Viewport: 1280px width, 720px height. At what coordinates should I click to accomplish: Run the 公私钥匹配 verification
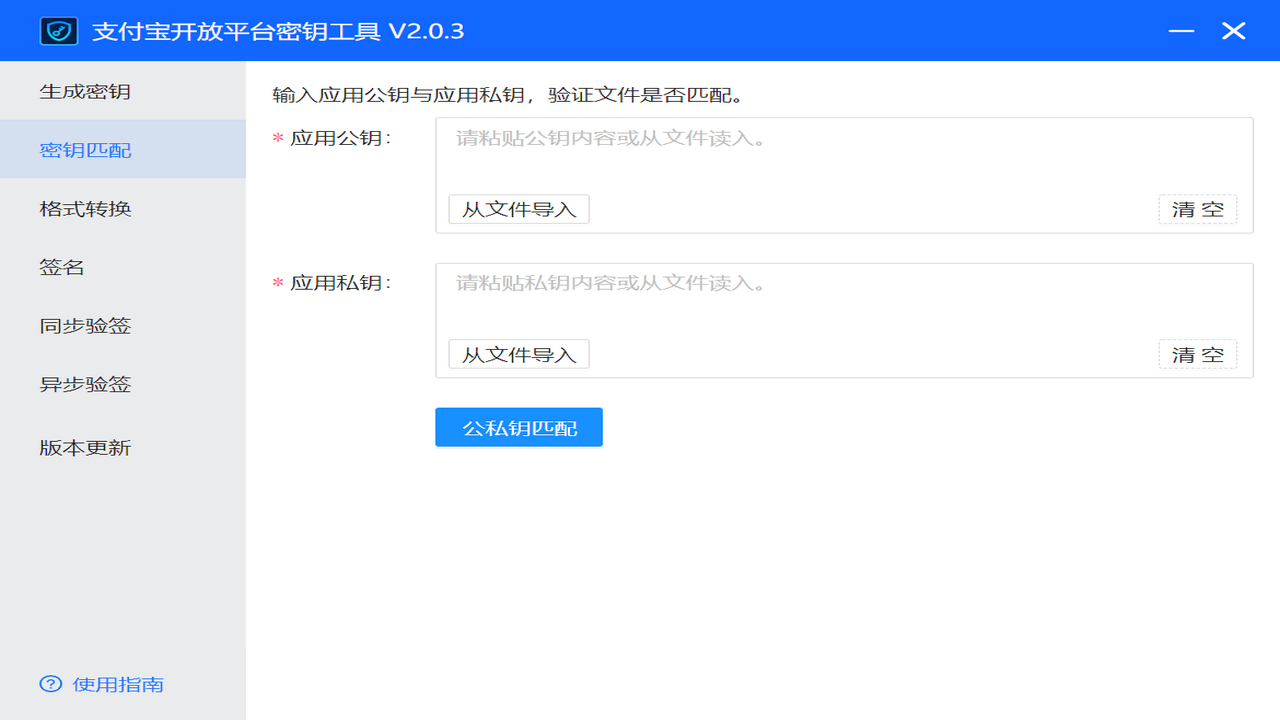tap(518, 427)
